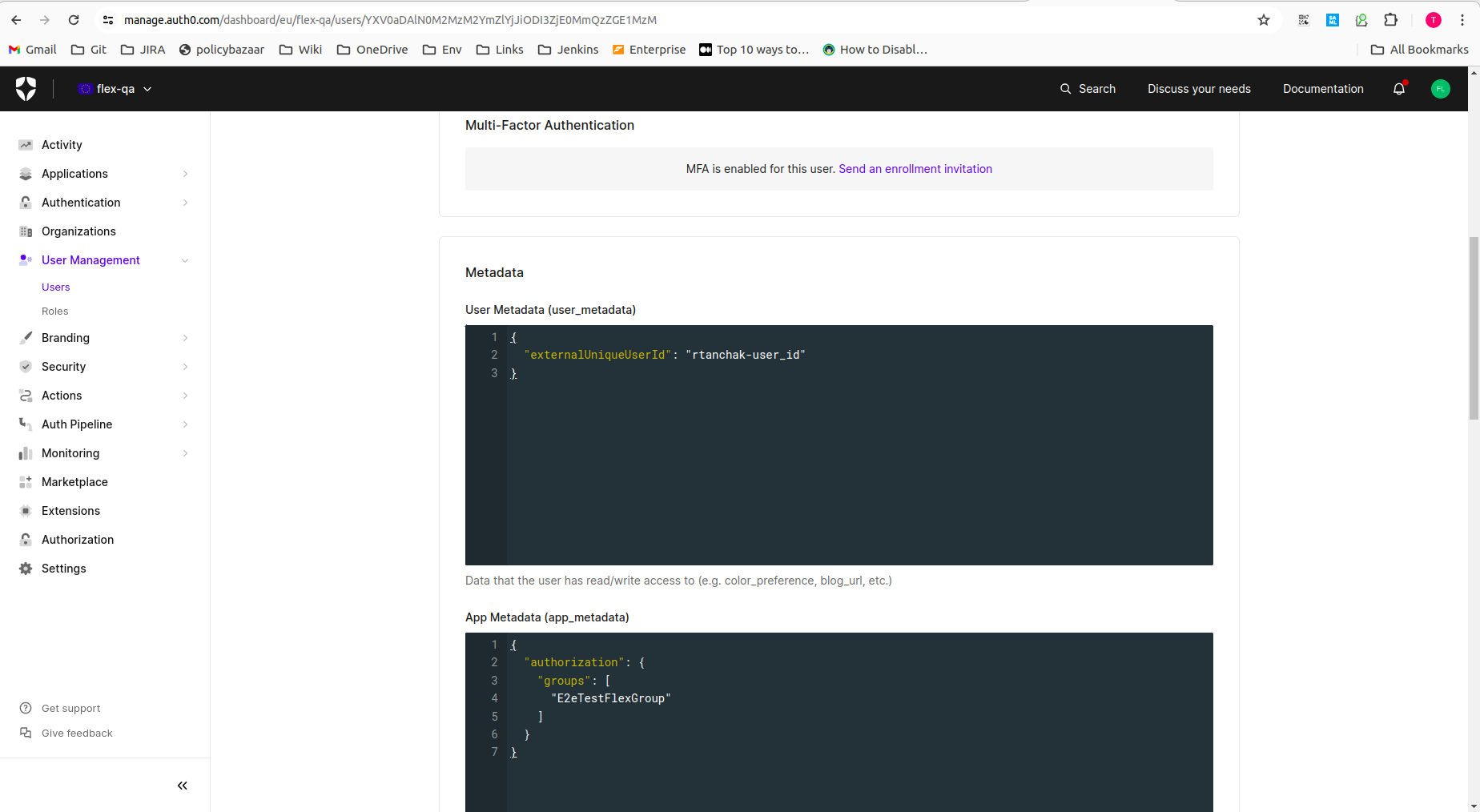Viewport: 1480px width, 812px height.
Task: Click the Auth0 logo
Action: coord(26,88)
